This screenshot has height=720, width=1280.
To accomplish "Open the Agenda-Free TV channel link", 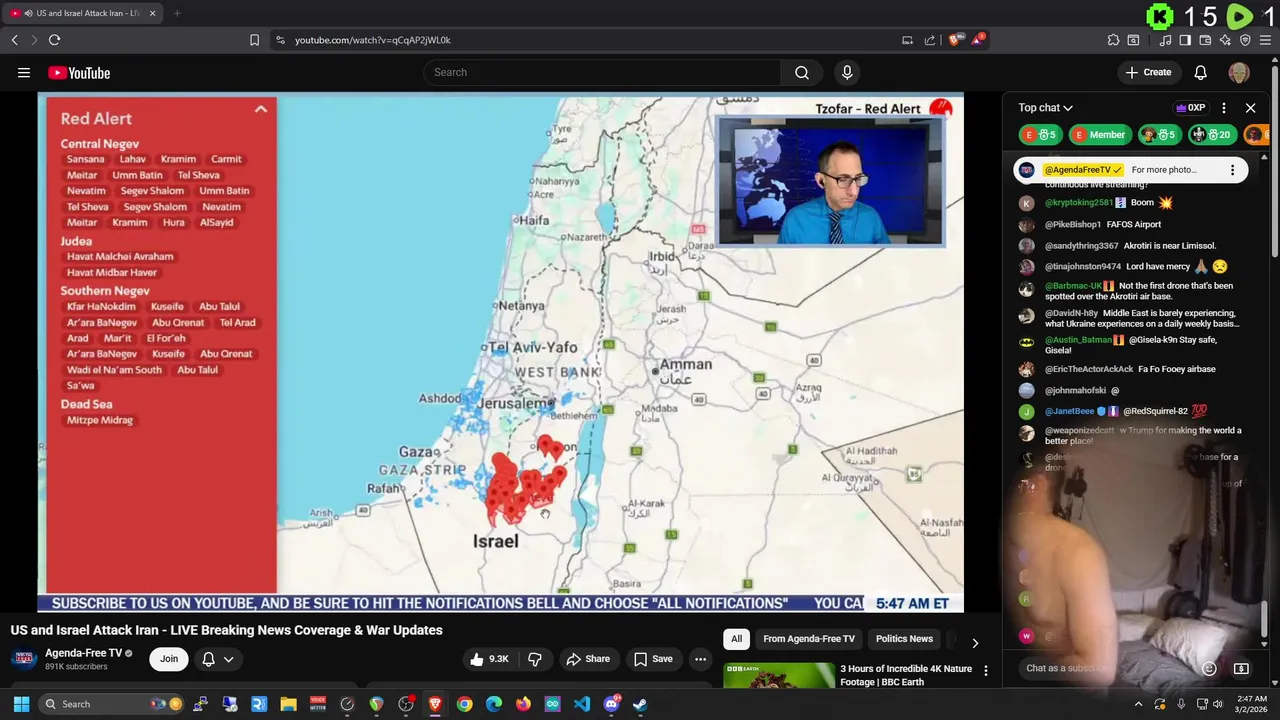I will 83,653.
